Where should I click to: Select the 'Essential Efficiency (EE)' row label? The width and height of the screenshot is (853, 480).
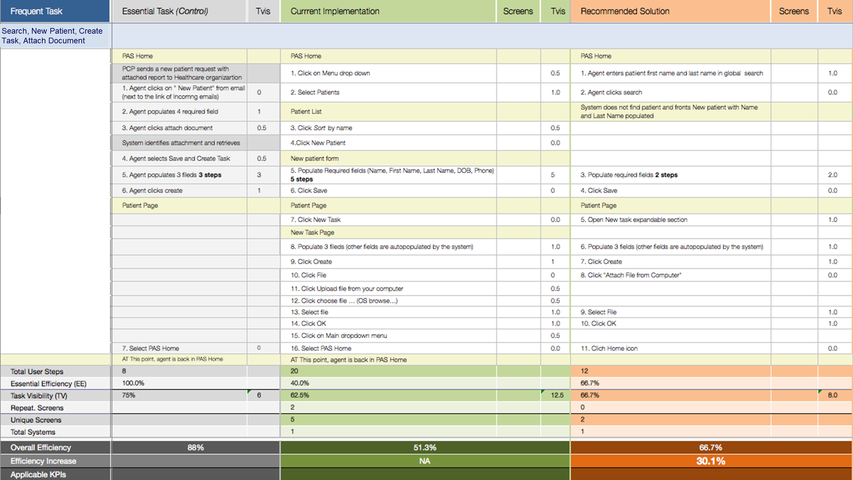[55, 383]
